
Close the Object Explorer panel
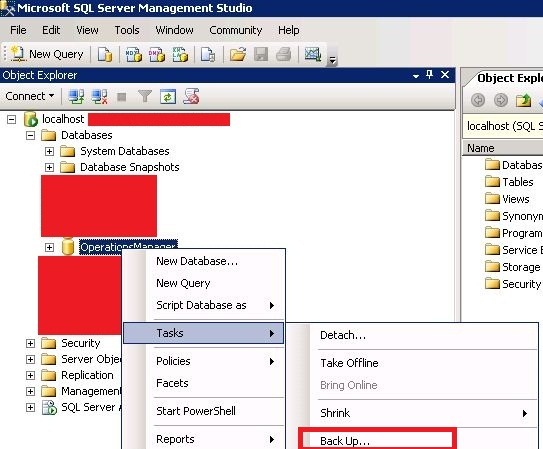[x=445, y=74]
